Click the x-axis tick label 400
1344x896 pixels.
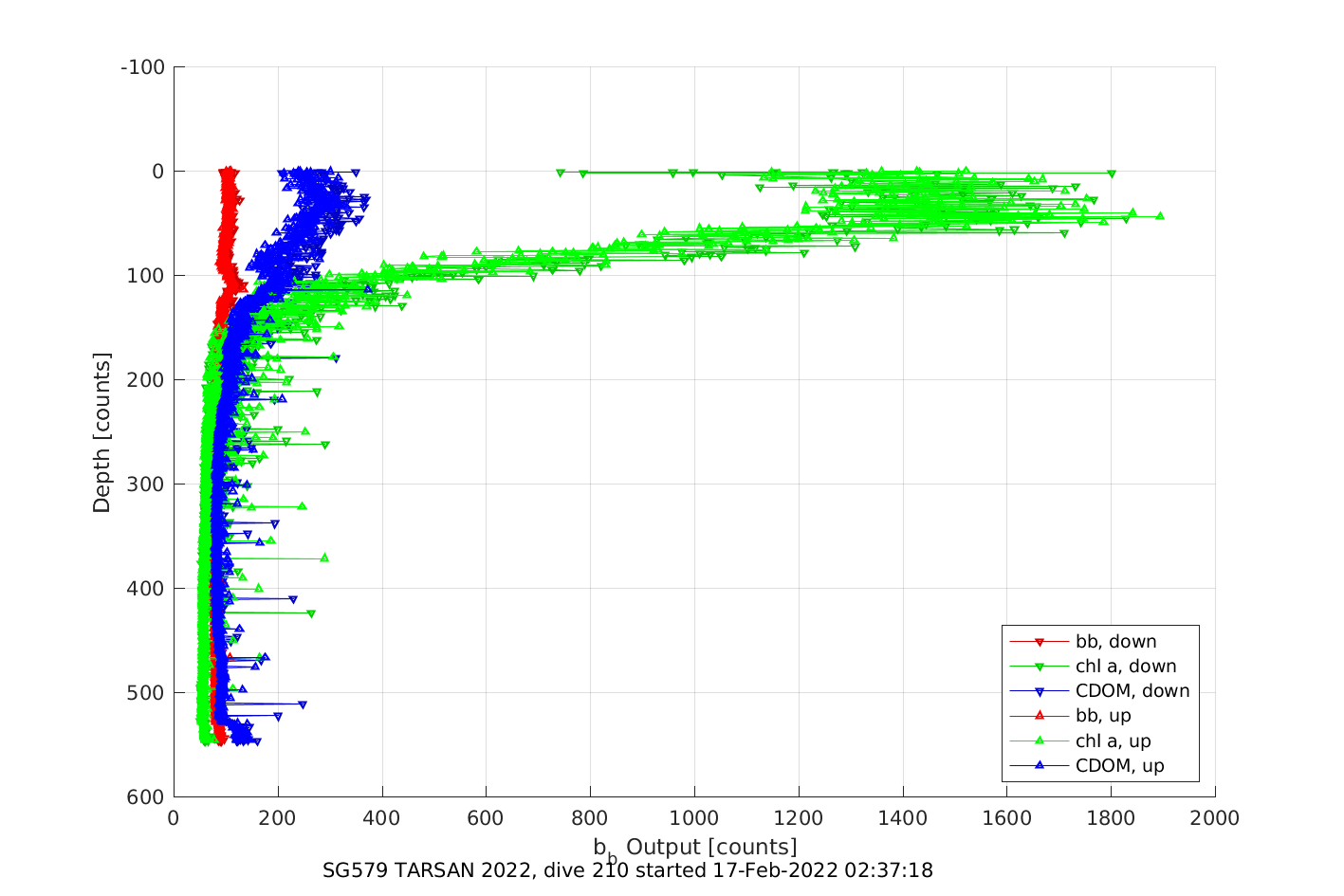click(x=382, y=818)
